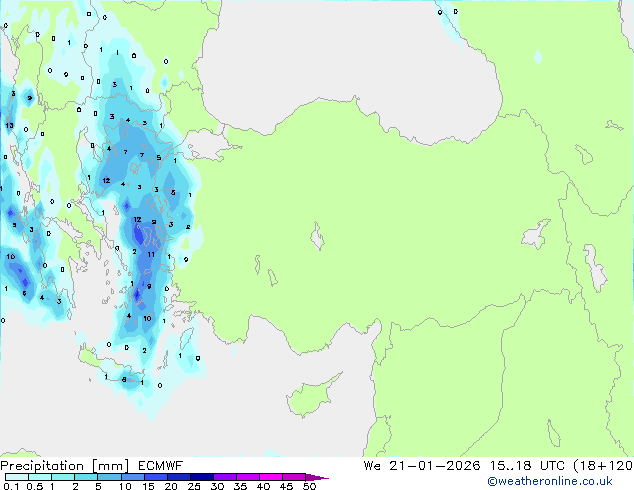Image resolution: width=634 pixels, height=490 pixels.
Task: Pick the 10–15 mm legend swatch
Action: 132,477
